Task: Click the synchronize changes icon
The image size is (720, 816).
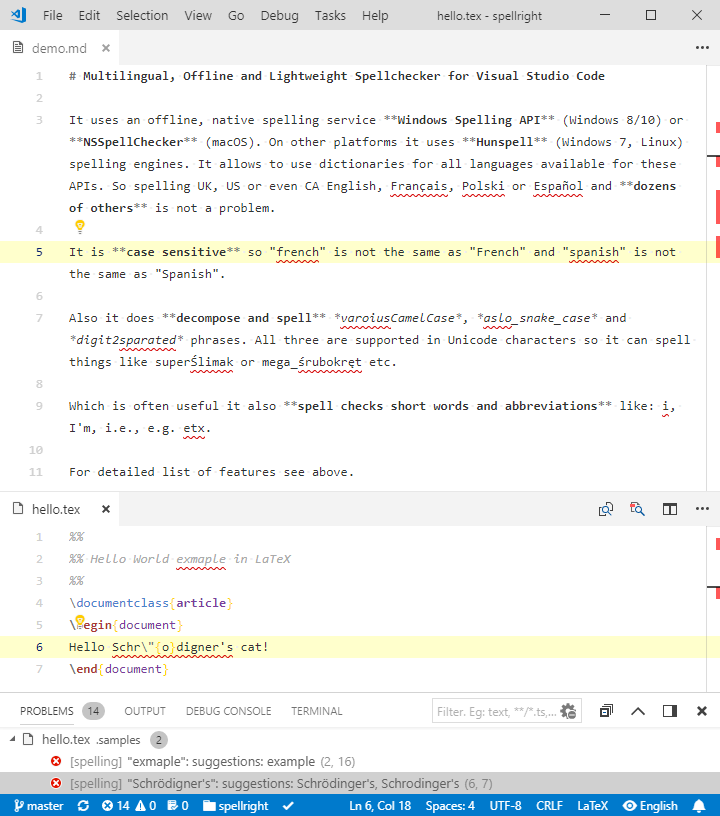Action: (83, 806)
